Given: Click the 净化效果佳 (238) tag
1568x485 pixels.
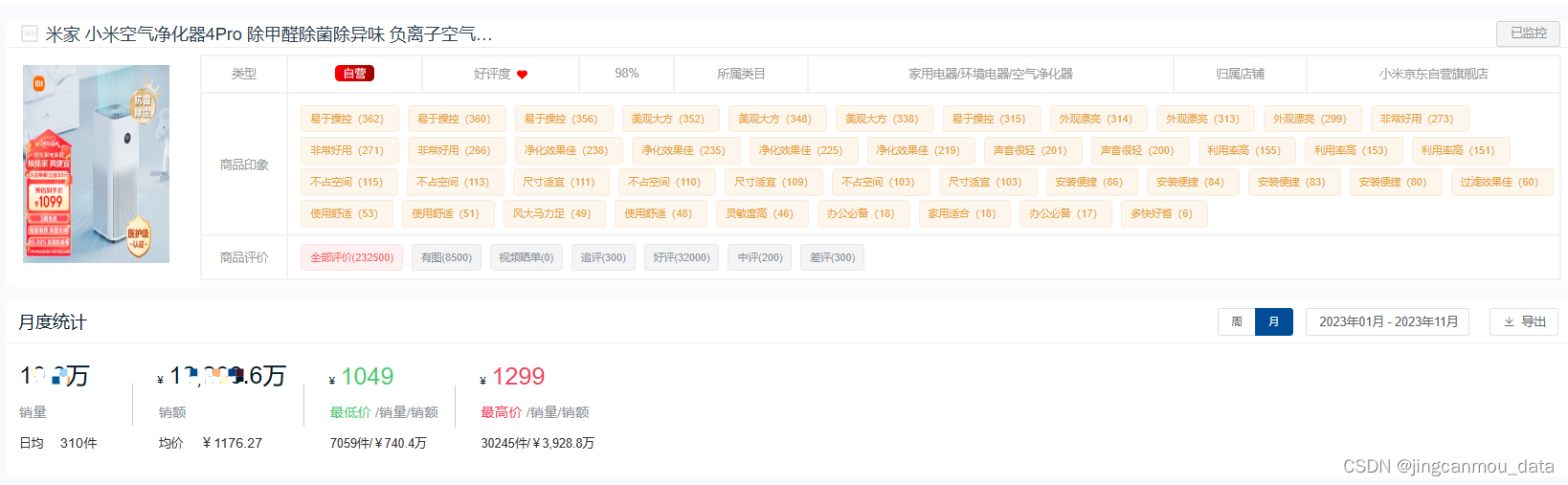Looking at the screenshot, I should click(569, 150).
